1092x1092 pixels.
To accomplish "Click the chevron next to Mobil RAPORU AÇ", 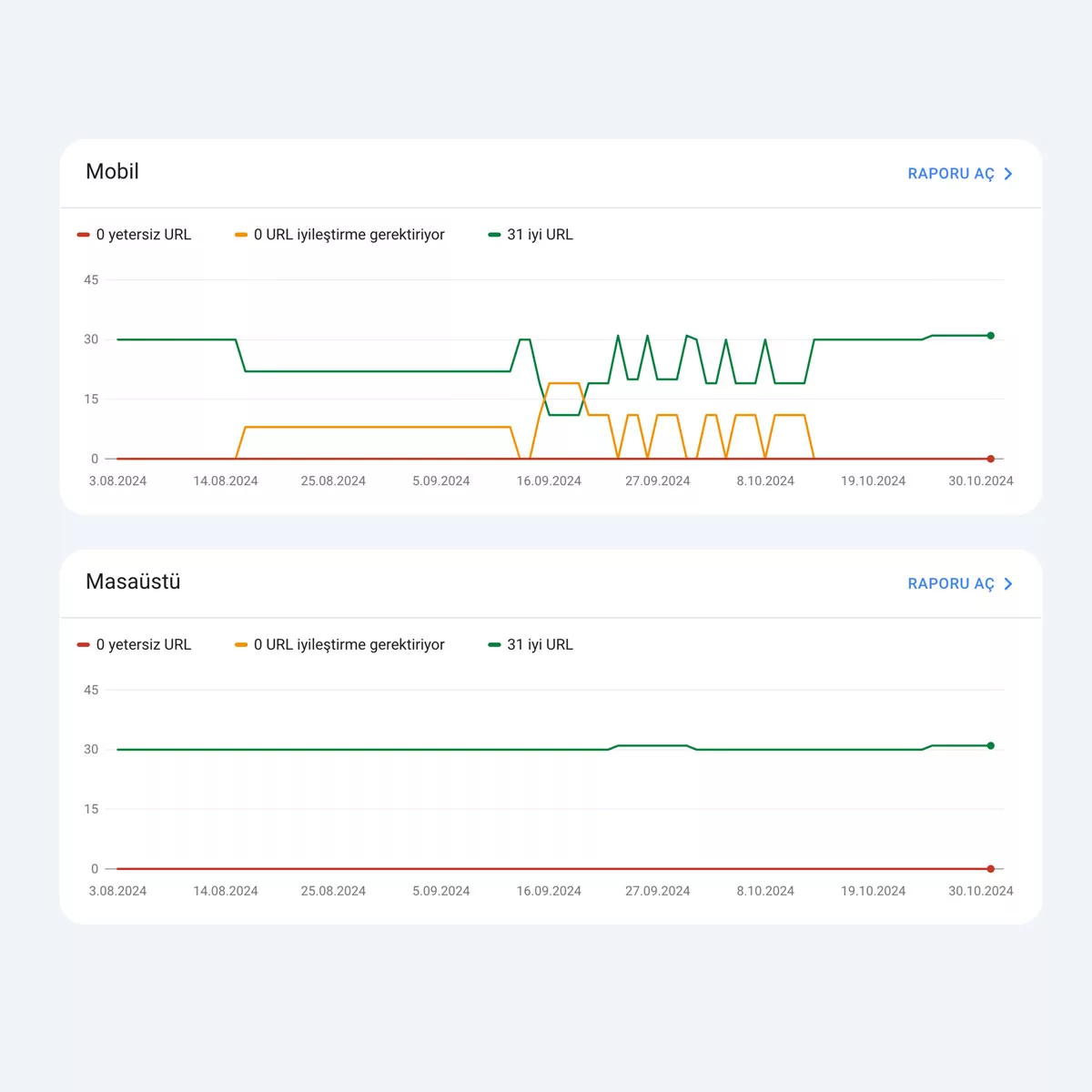I will (x=1008, y=174).
